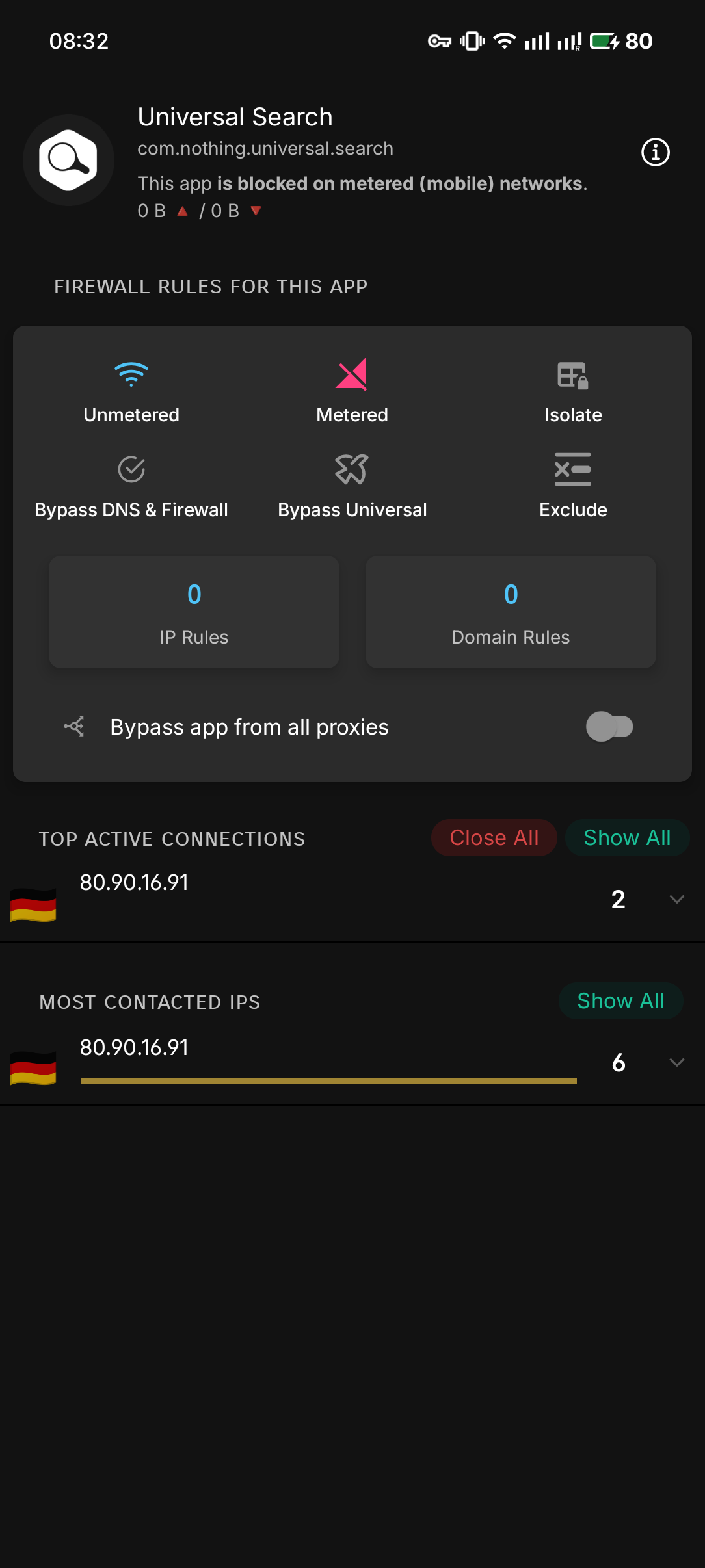Expand the active connection 80.90.16.91 chevron
Screen dimensions: 705x1568
tap(676, 899)
